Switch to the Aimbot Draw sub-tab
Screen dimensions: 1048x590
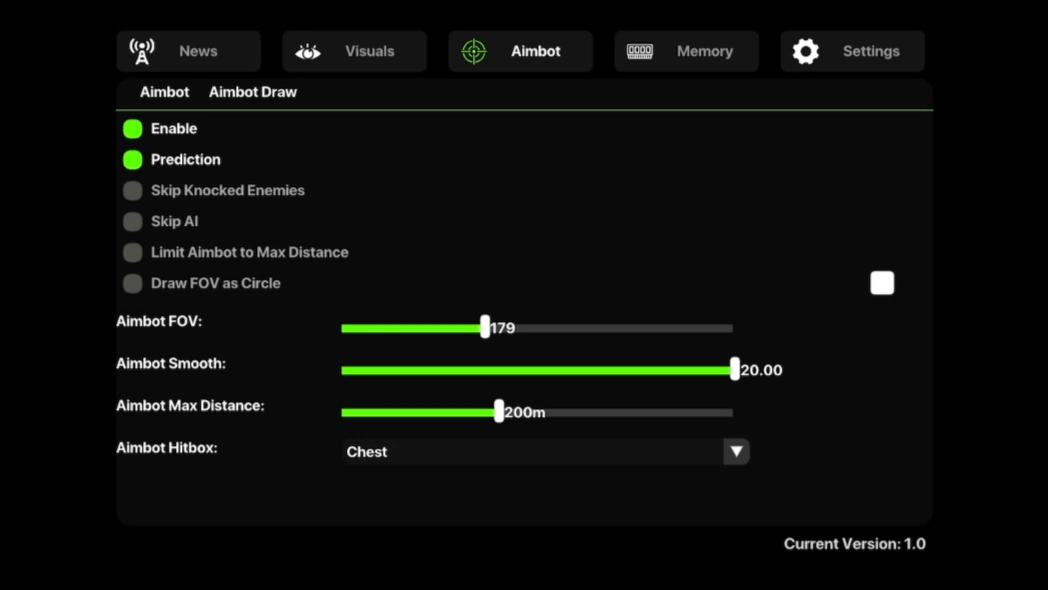pyautogui.click(x=253, y=92)
